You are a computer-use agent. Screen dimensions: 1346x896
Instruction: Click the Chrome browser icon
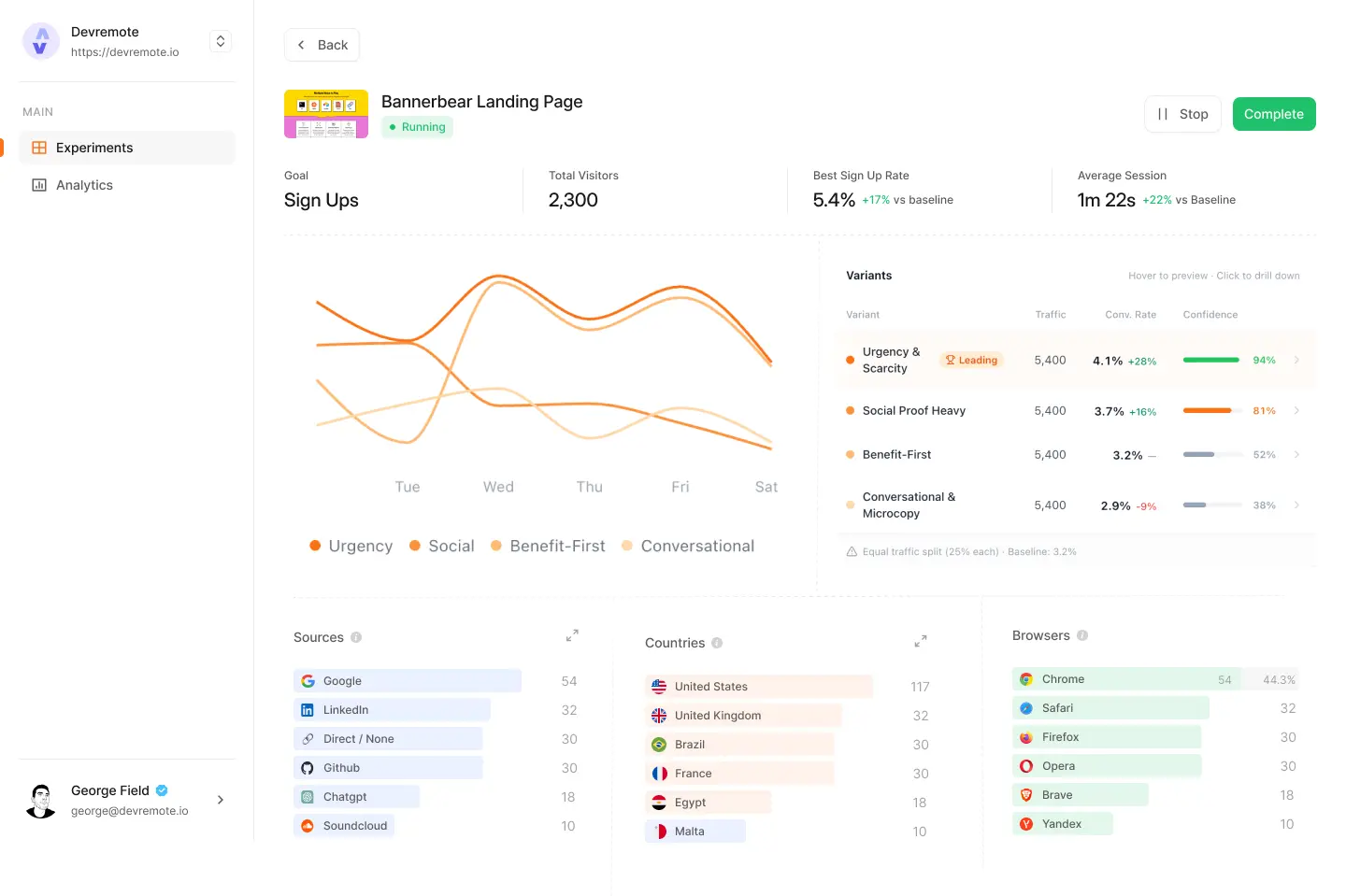[1026, 679]
